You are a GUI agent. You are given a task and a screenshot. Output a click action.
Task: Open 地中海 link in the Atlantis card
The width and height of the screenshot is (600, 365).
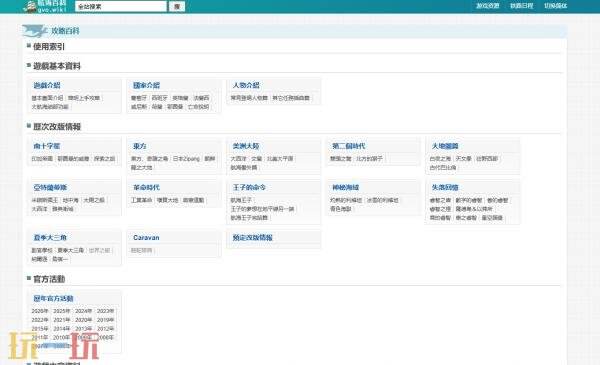coord(70,200)
